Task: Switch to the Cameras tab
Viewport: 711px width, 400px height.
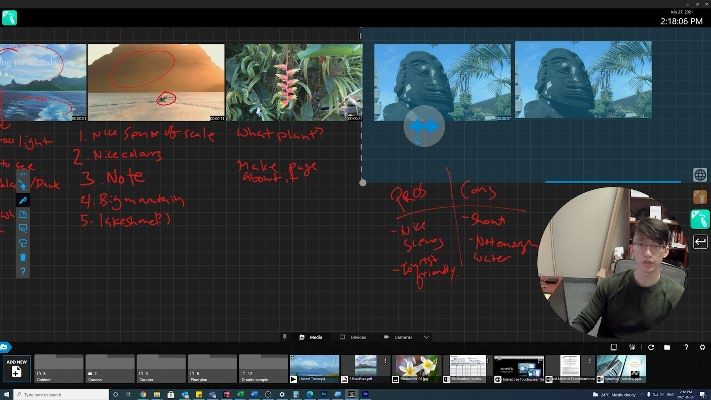Action: [x=398, y=337]
